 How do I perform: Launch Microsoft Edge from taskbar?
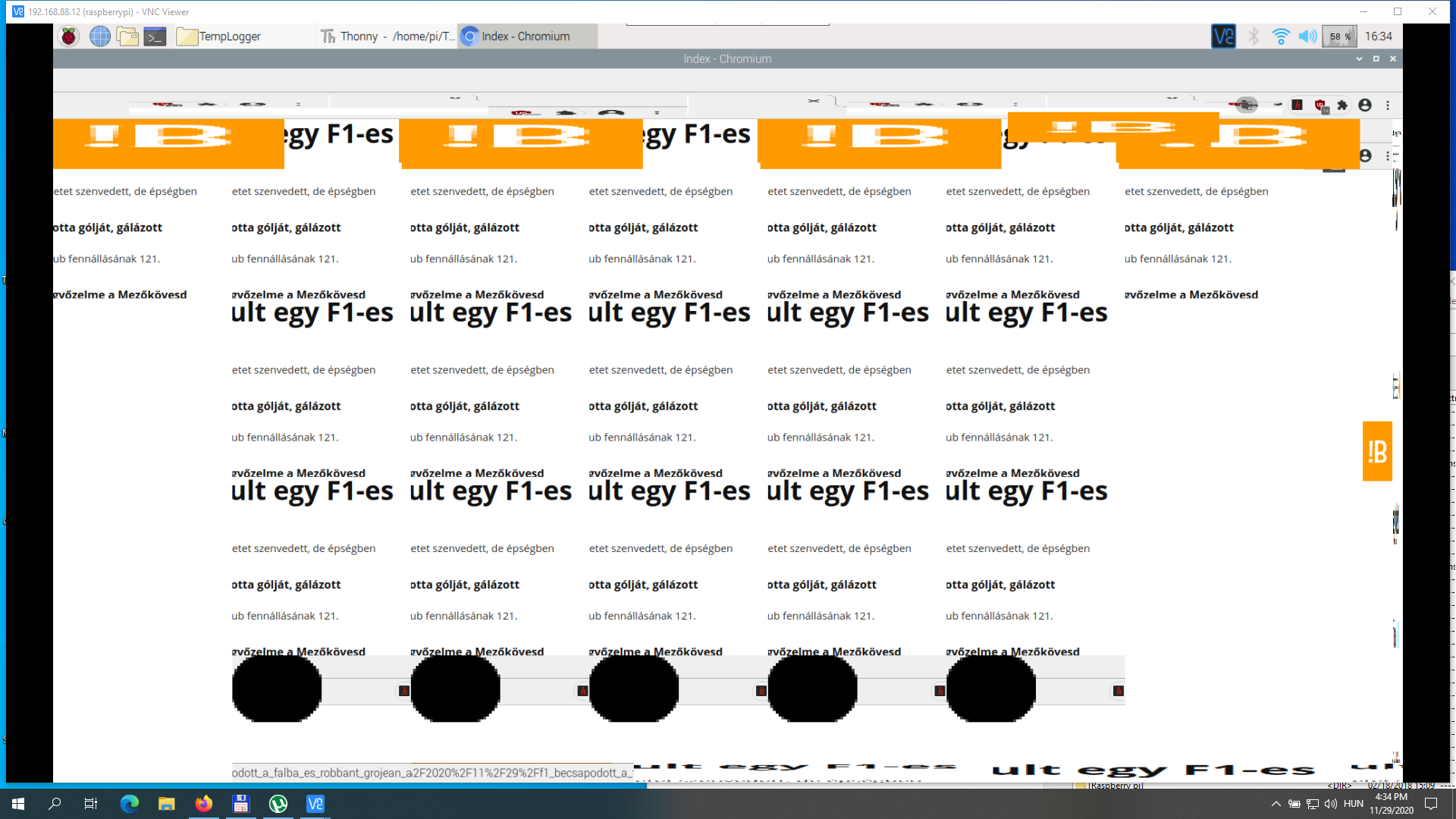click(130, 804)
